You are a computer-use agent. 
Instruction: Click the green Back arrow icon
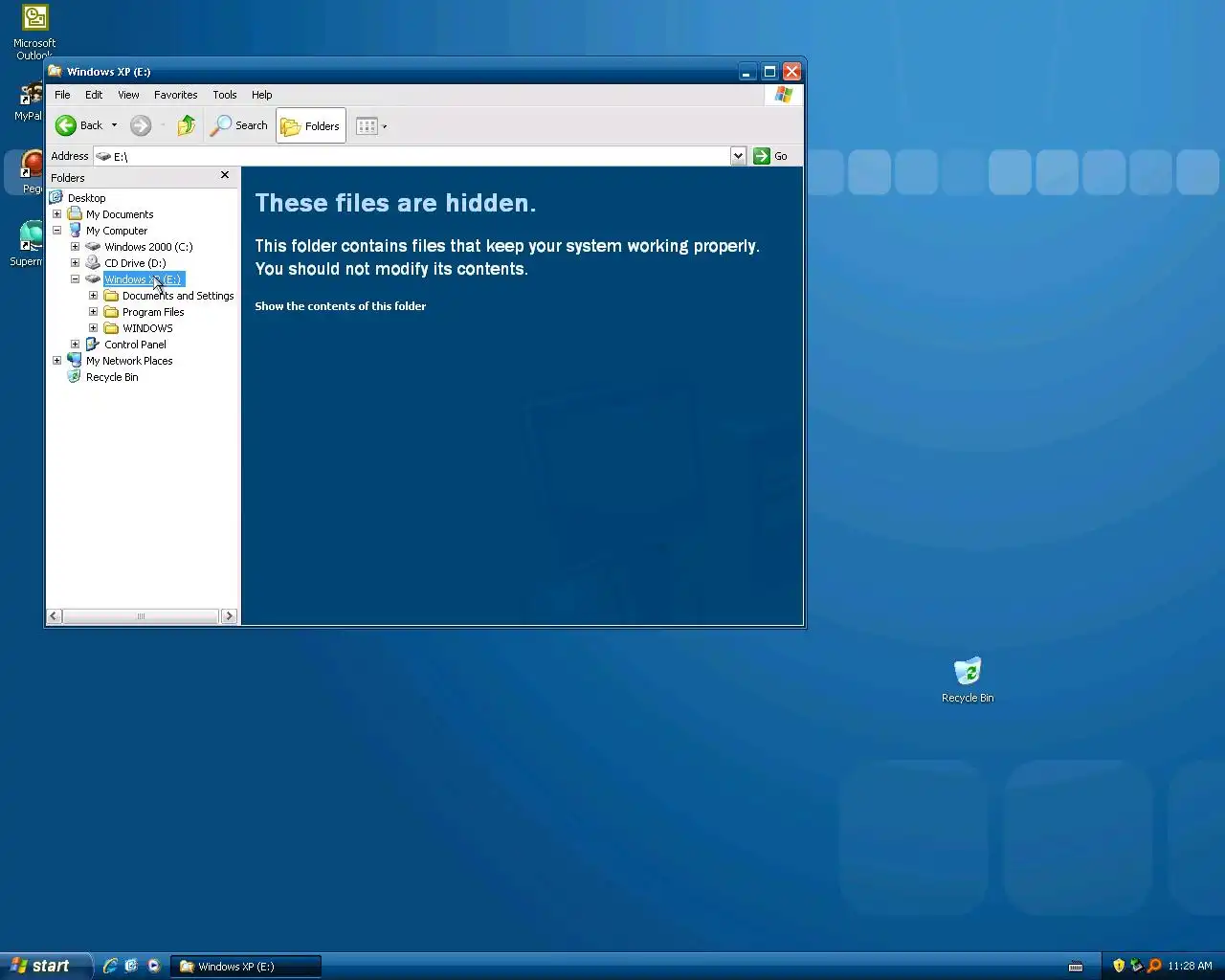click(x=66, y=125)
